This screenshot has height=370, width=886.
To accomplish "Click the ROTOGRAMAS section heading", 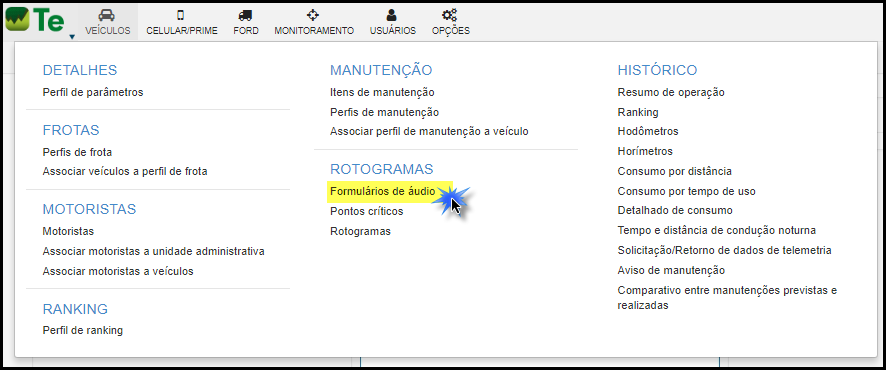I will [x=381, y=169].
